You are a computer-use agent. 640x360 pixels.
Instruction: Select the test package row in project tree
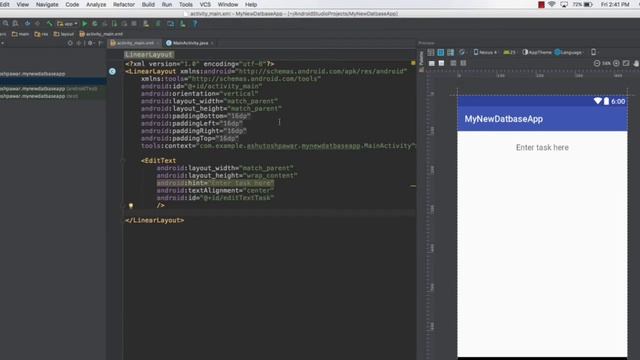[x=53, y=96]
